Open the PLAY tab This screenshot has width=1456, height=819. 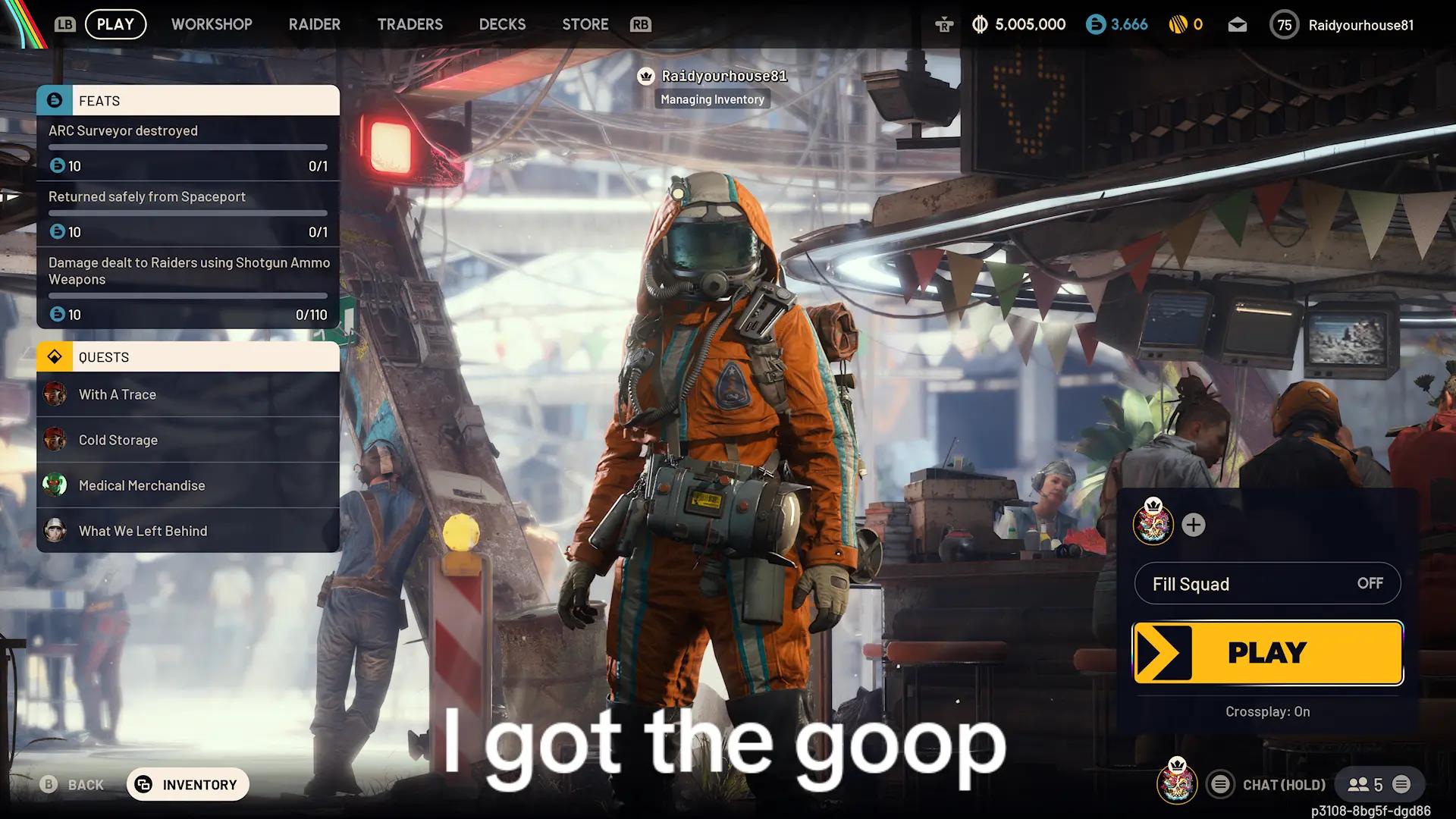point(115,24)
